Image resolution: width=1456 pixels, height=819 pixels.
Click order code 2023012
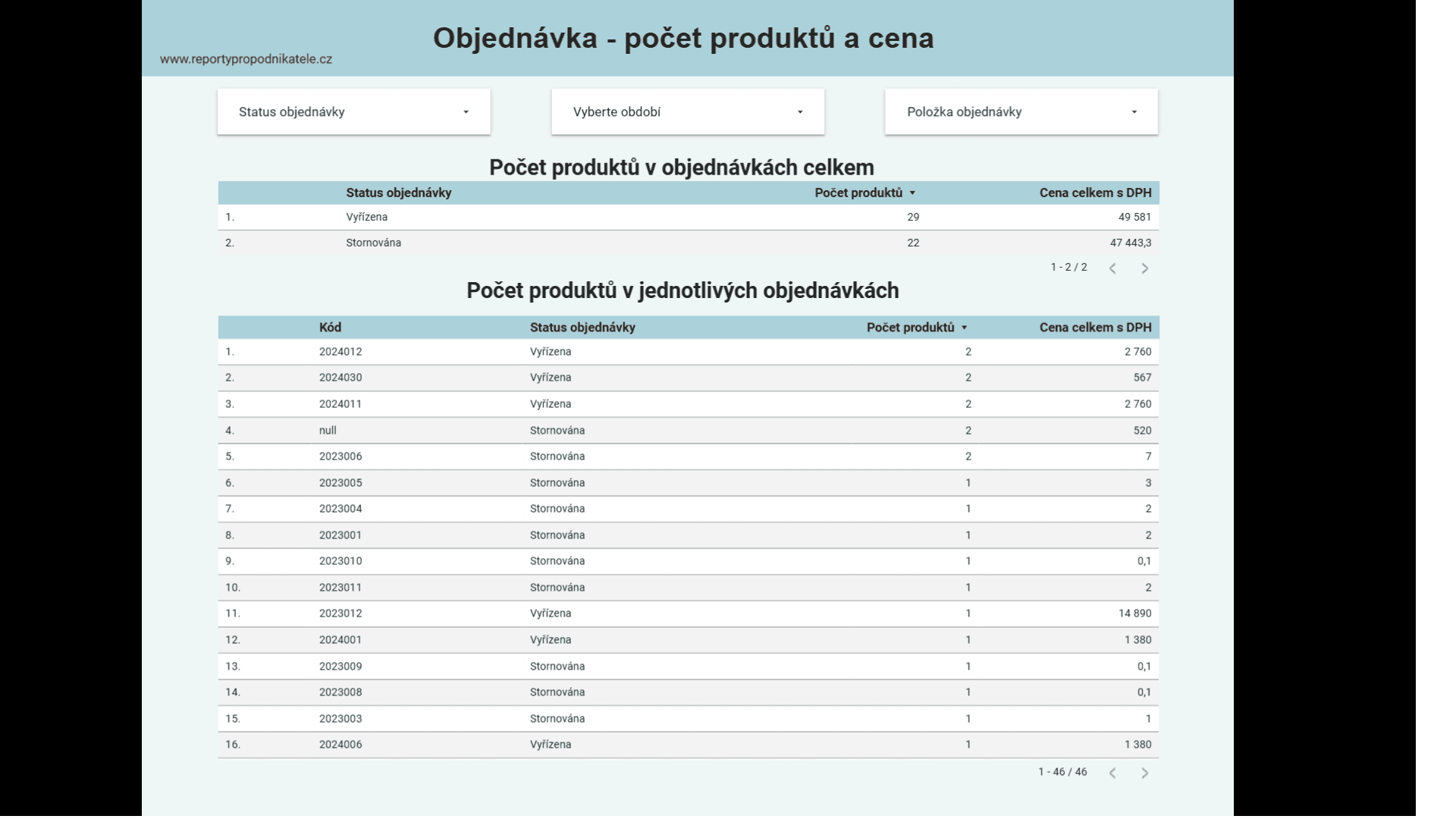coord(340,613)
